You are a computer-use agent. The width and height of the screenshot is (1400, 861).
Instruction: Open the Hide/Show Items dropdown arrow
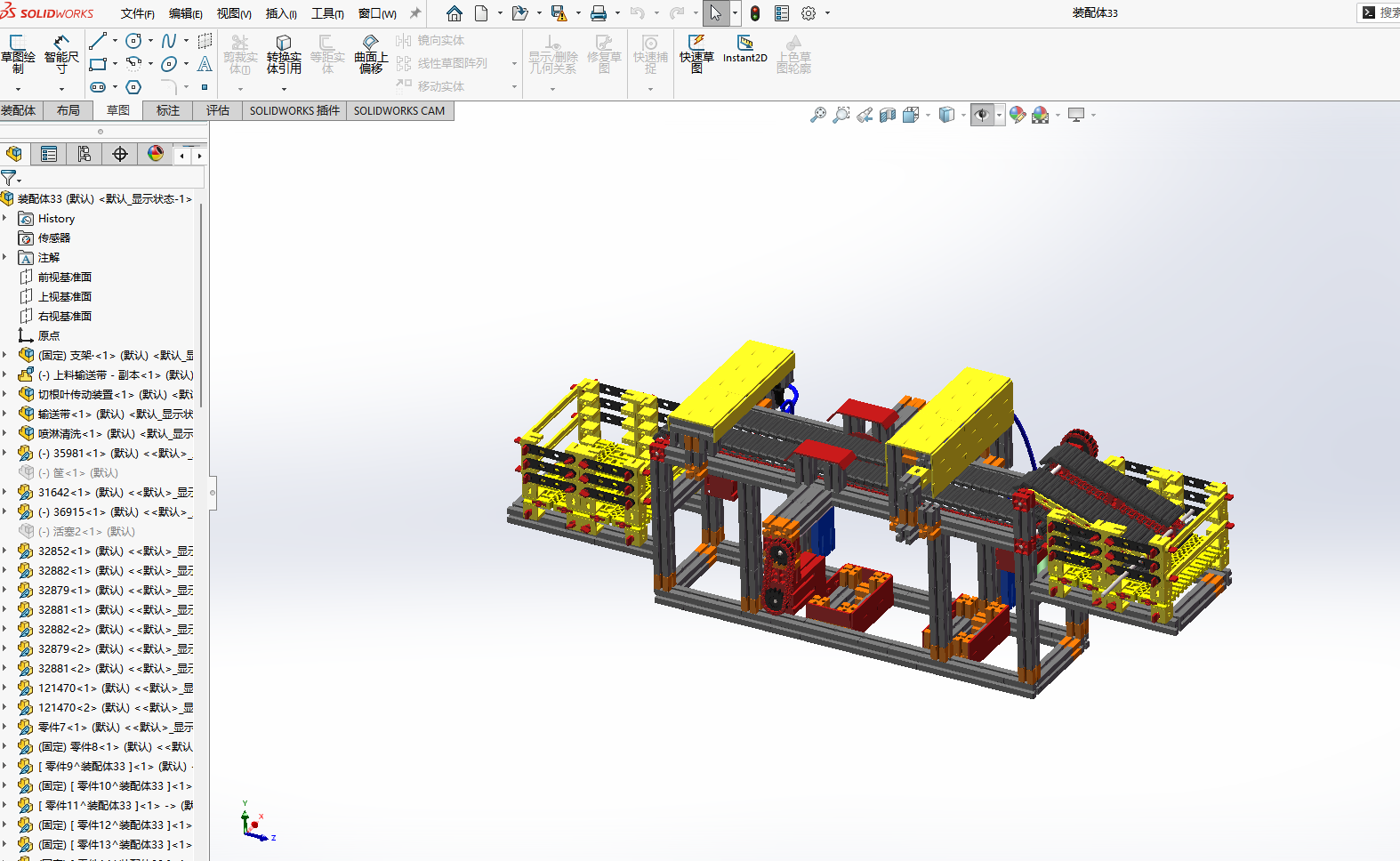[1000, 115]
